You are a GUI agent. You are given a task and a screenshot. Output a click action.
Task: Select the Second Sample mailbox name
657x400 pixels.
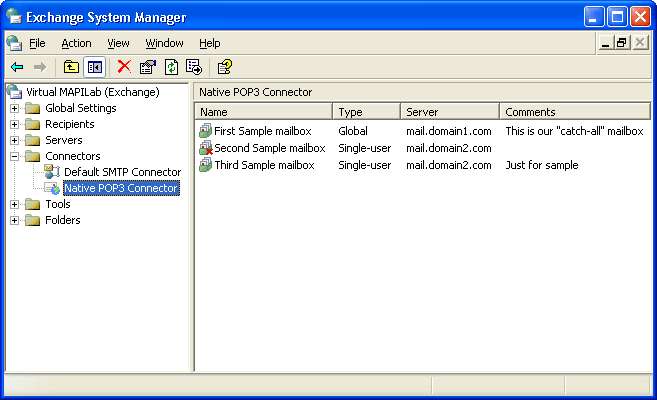(270, 148)
